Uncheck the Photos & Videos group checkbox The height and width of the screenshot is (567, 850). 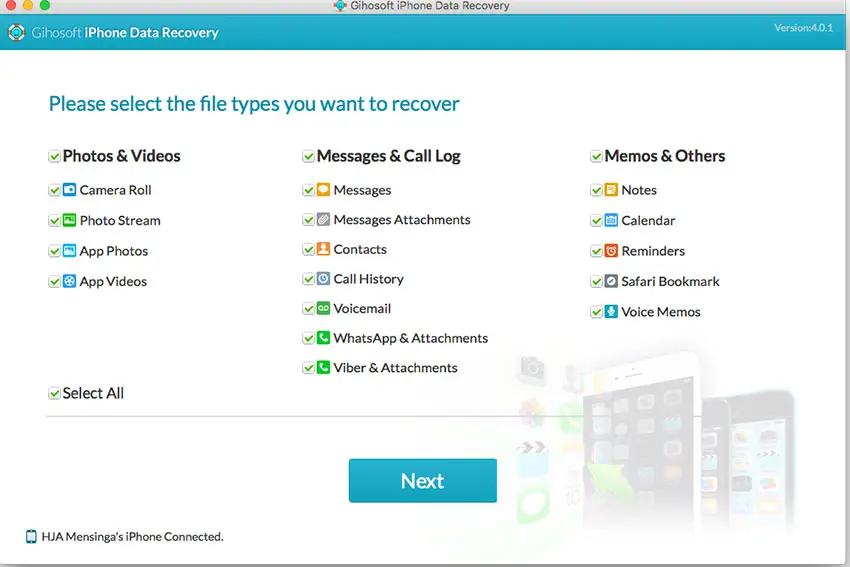pyautogui.click(x=54, y=157)
